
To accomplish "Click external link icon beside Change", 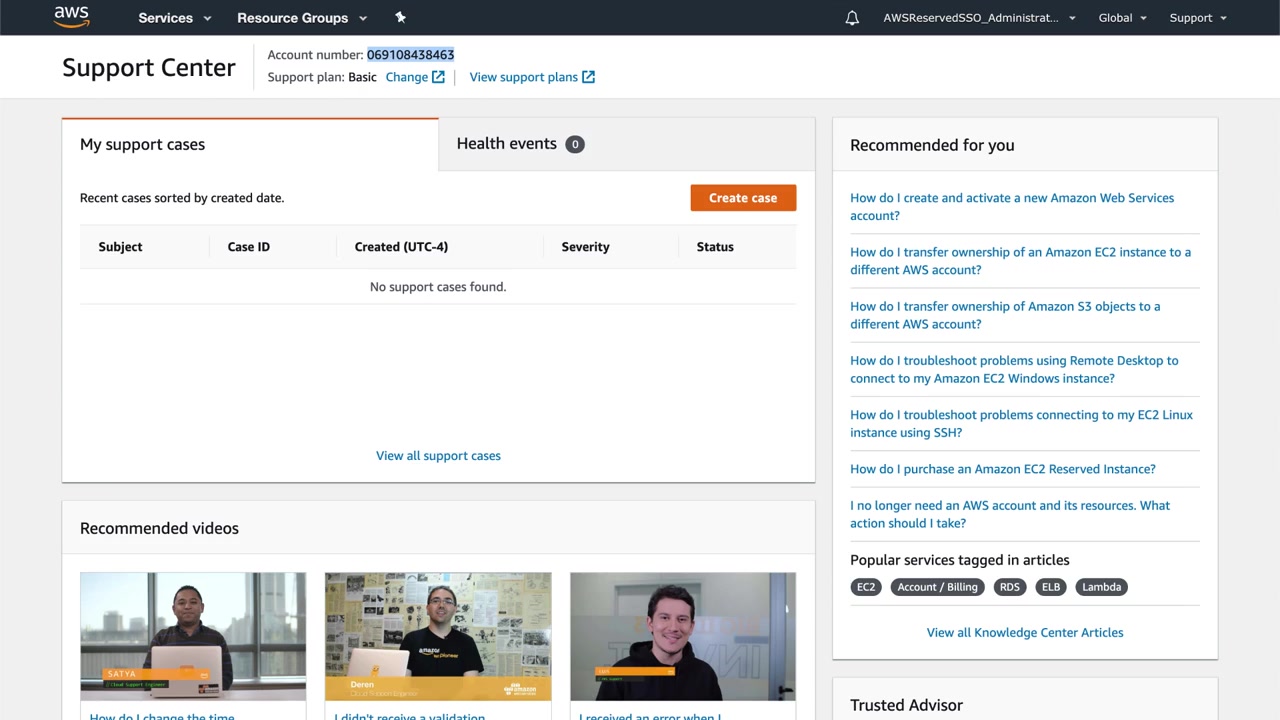I will coord(438,77).
